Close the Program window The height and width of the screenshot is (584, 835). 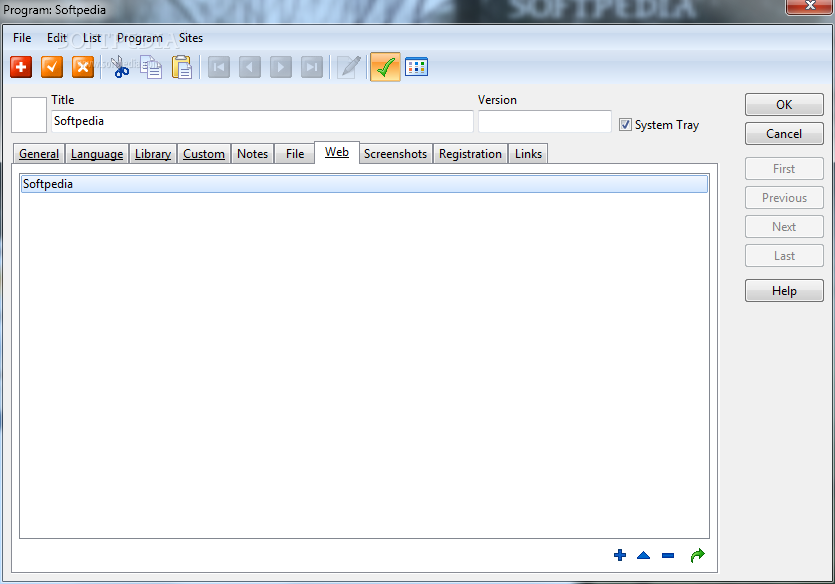[x=809, y=6]
